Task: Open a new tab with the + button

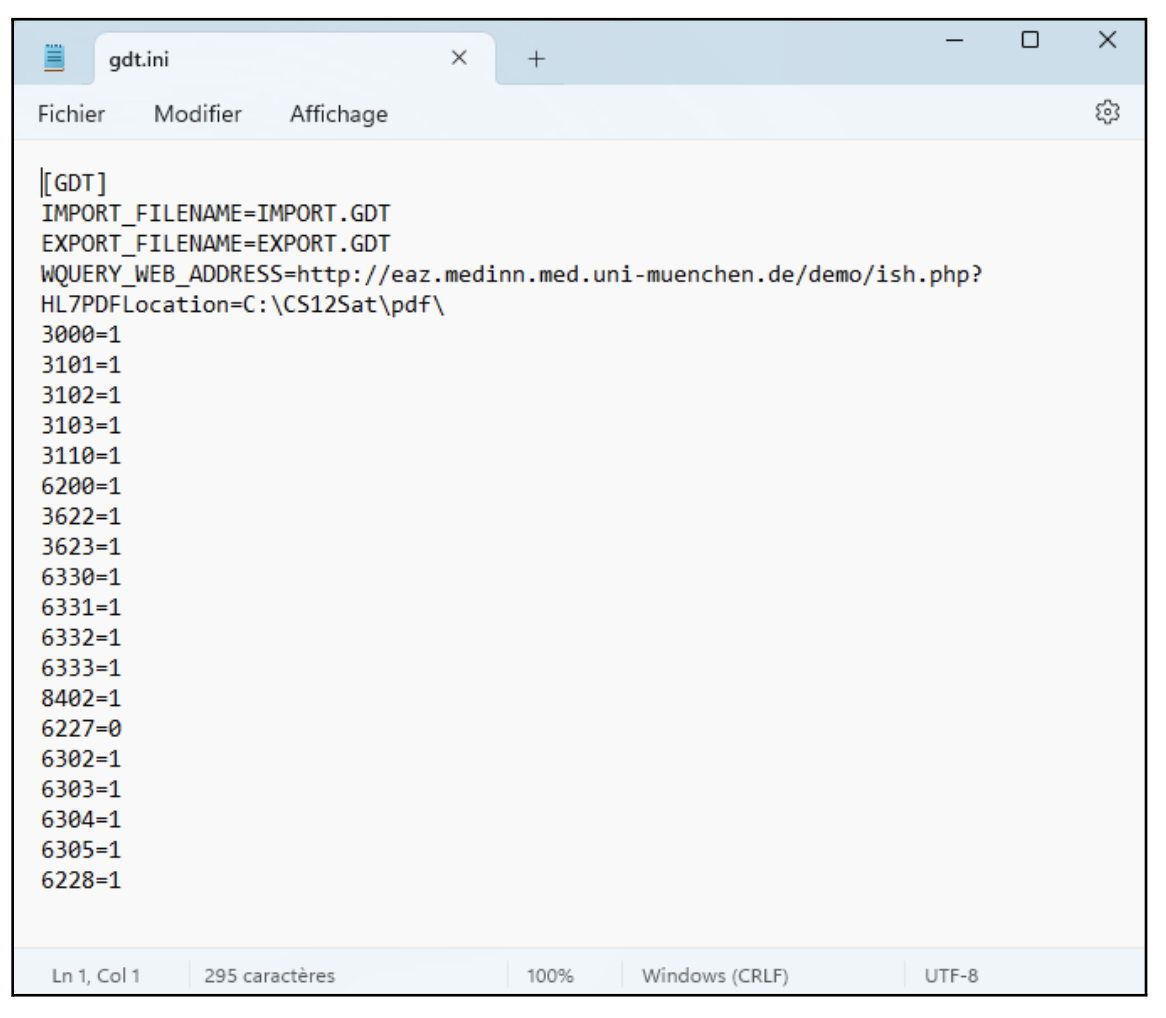Action: click(536, 60)
